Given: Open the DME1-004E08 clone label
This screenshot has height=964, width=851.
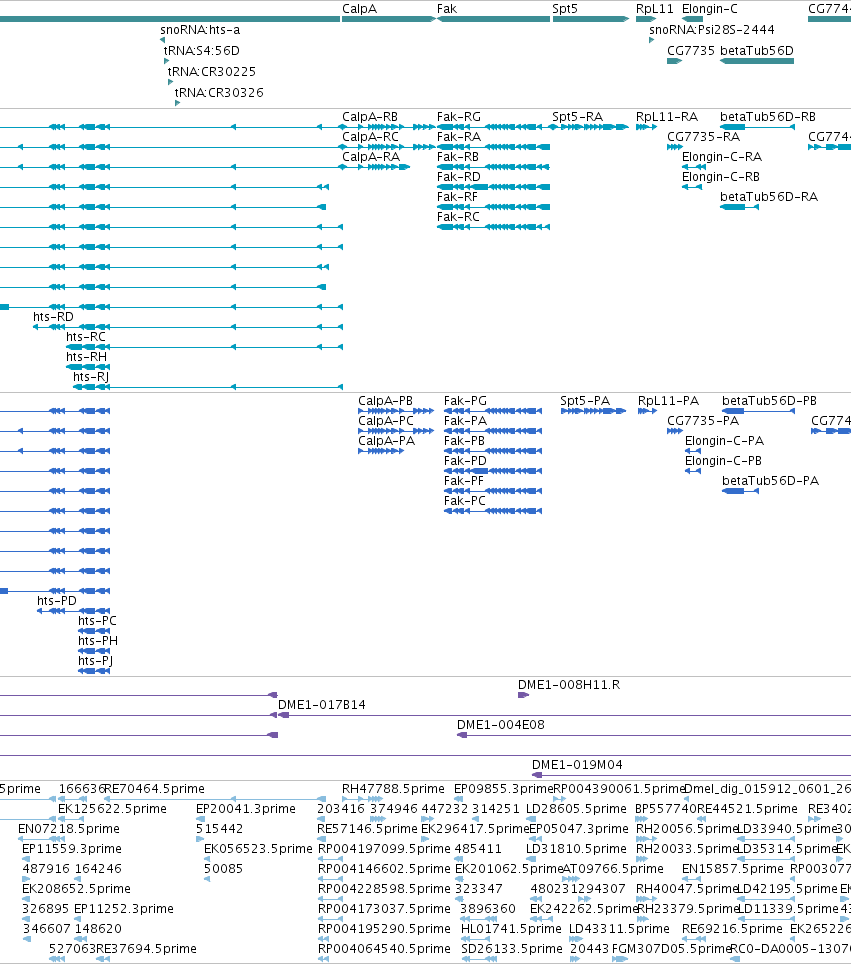Looking at the screenshot, I should pos(501,725).
